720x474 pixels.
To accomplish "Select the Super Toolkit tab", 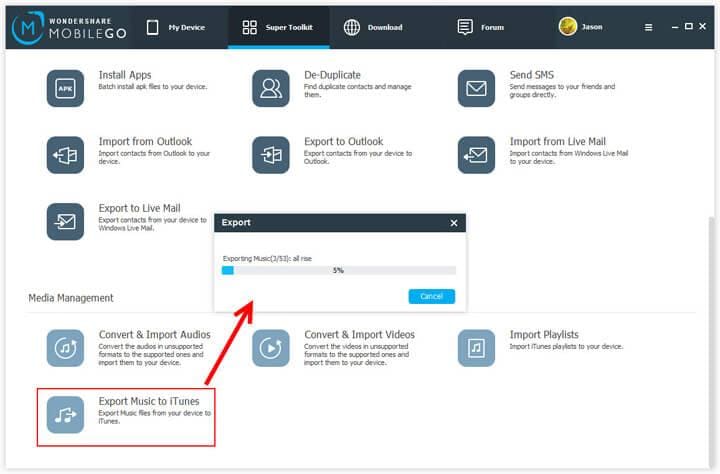I will pyautogui.click(x=278, y=28).
